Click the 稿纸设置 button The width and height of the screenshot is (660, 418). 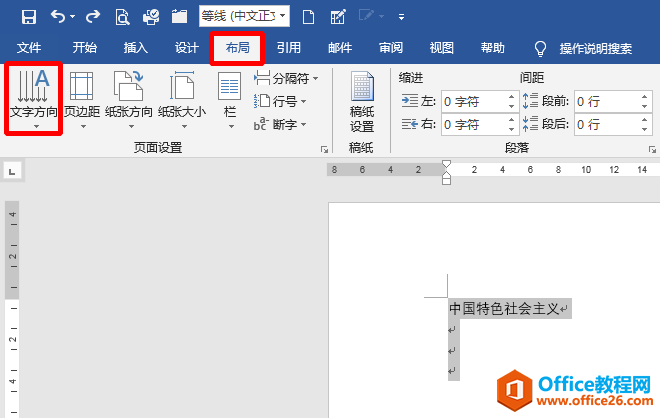[362, 102]
